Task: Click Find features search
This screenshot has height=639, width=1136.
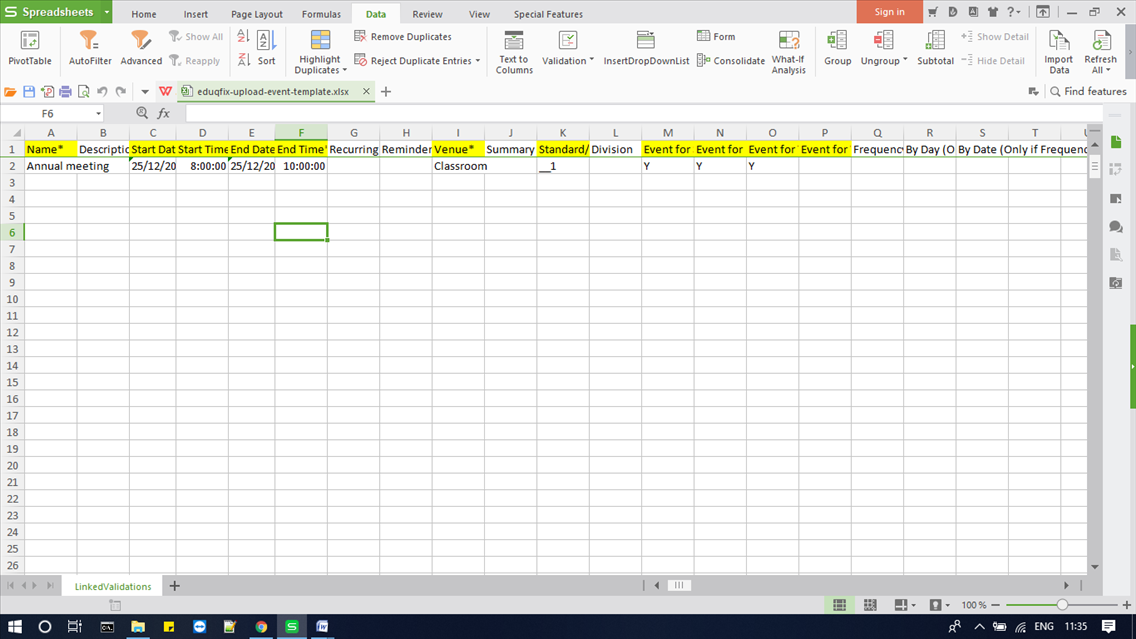Action: click(1088, 91)
